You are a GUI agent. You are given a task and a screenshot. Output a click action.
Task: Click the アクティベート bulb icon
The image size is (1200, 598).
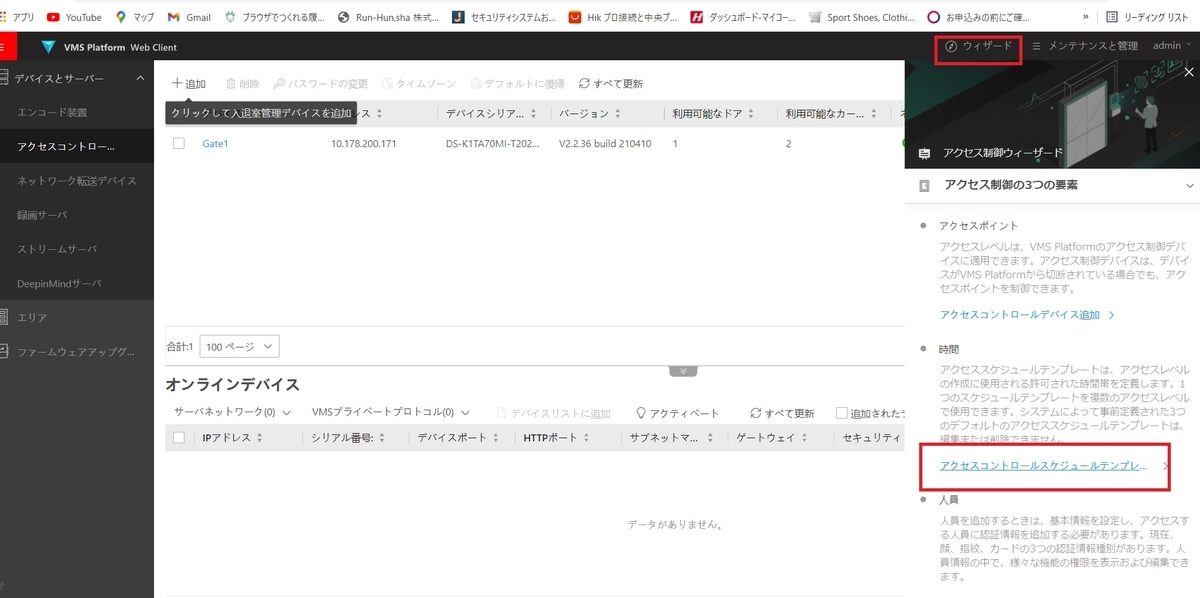point(640,411)
